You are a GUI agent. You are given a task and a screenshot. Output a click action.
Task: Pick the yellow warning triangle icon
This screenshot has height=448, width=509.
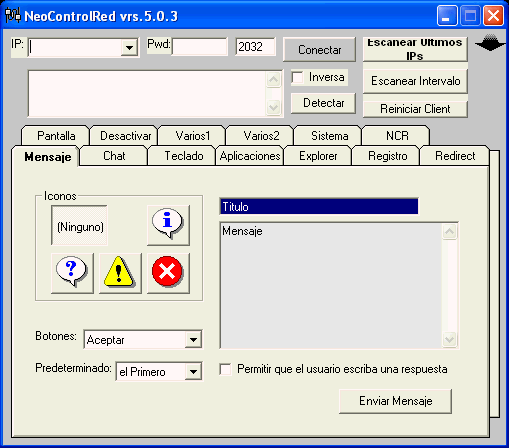coord(120,273)
